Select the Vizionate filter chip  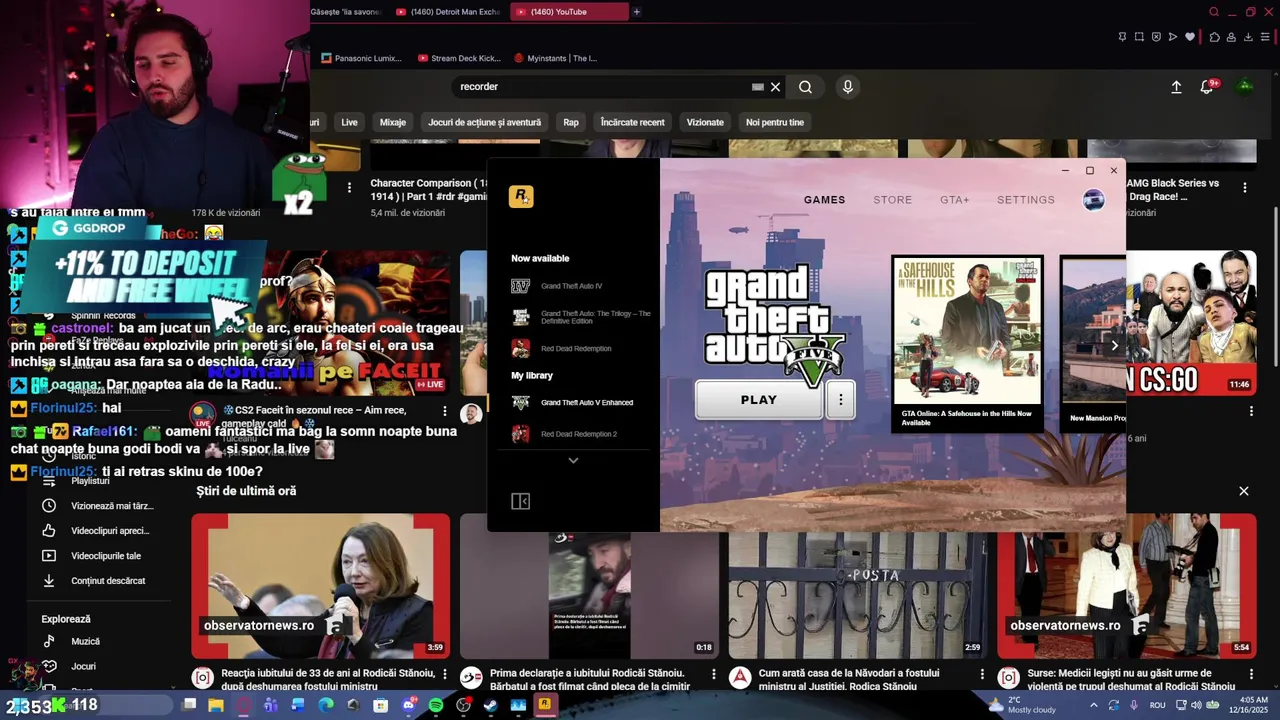point(705,122)
